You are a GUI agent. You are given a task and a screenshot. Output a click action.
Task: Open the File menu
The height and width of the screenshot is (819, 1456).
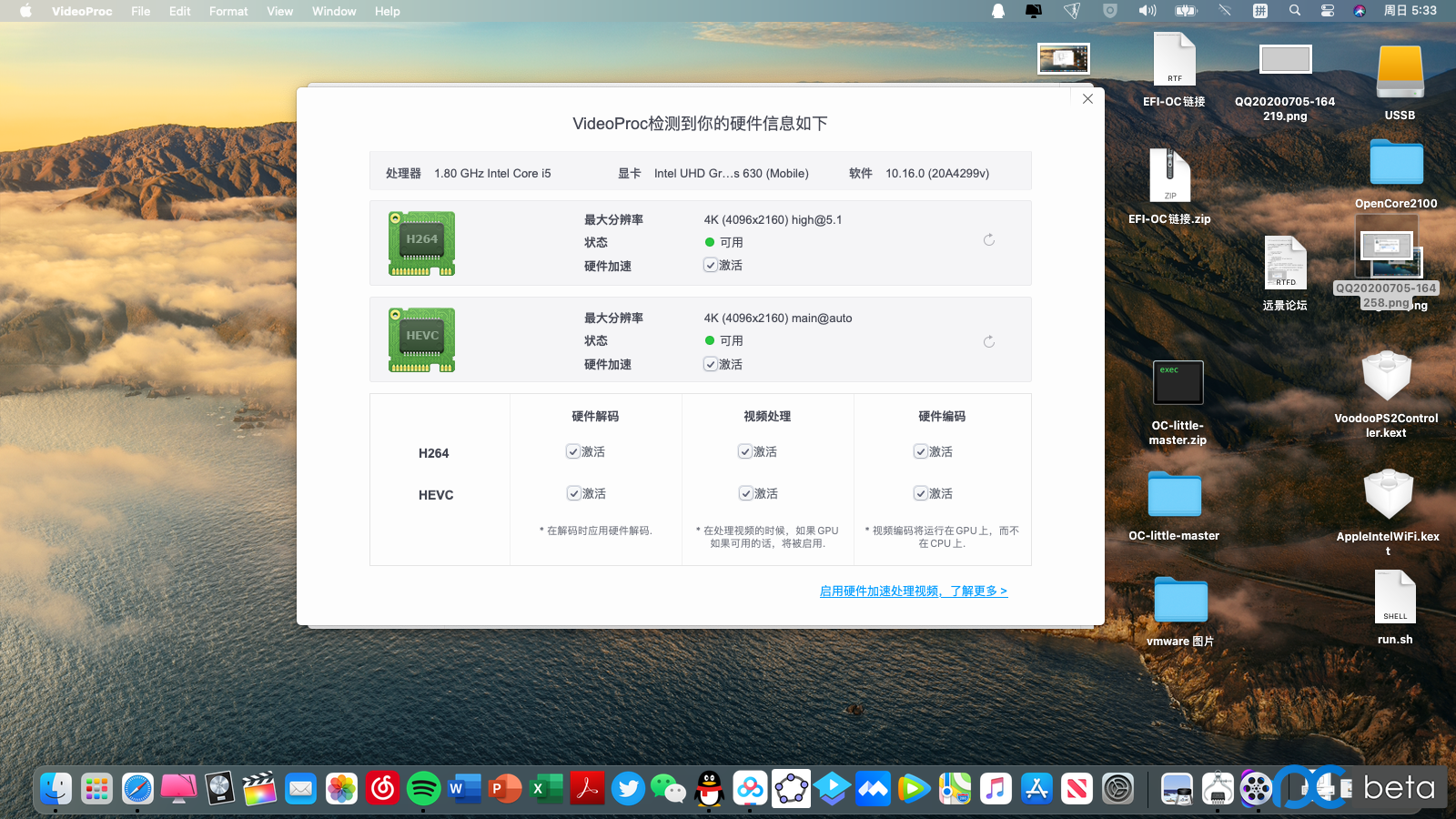[x=141, y=11]
